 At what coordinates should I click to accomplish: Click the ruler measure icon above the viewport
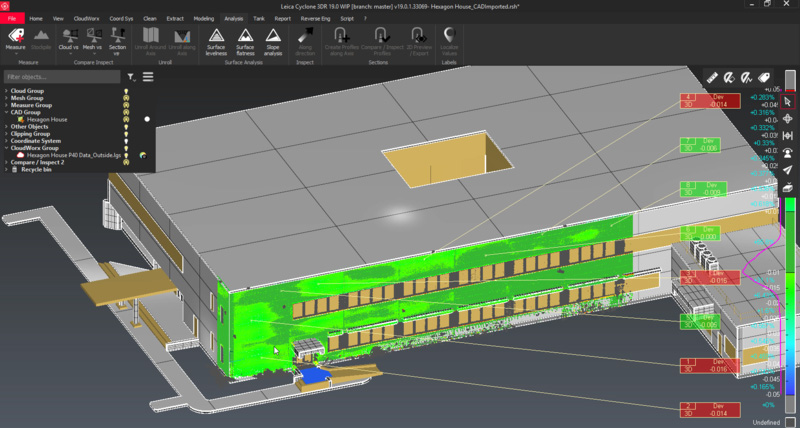coord(711,76)
